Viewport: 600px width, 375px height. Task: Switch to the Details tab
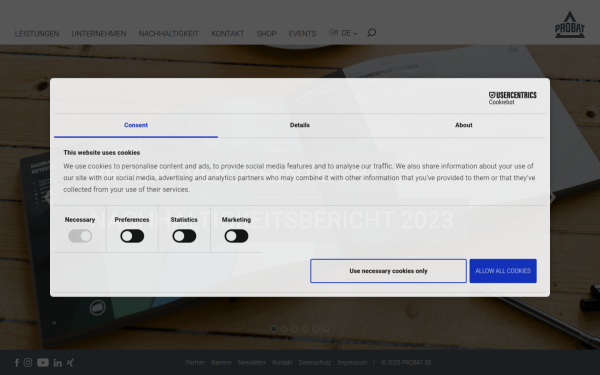coord(300,126)
